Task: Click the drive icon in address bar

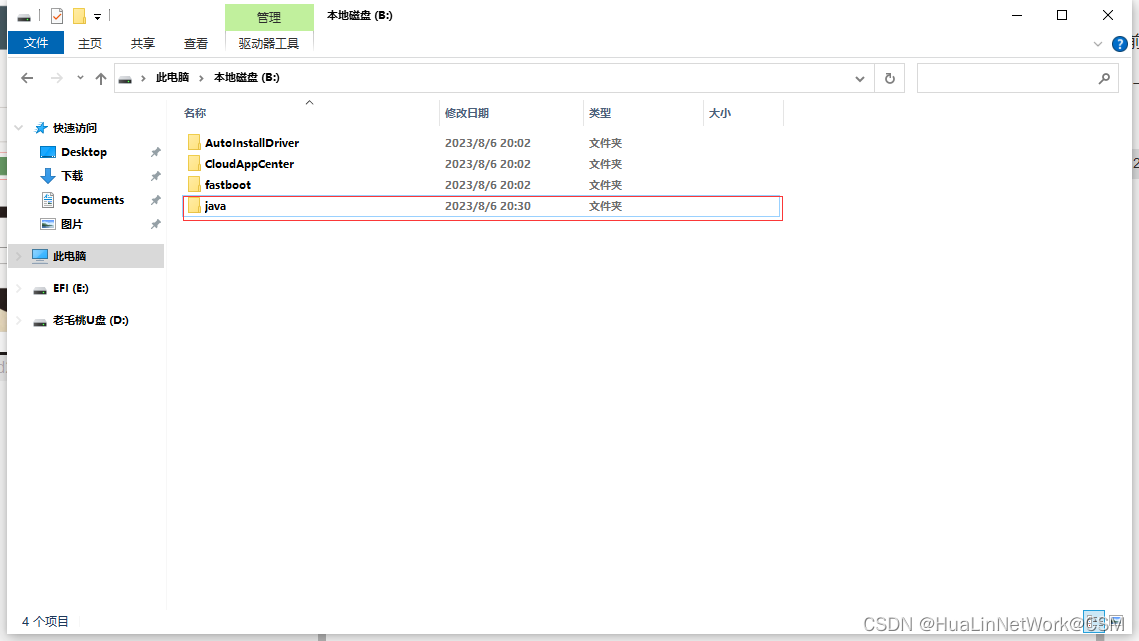Action: click(125, 78)
